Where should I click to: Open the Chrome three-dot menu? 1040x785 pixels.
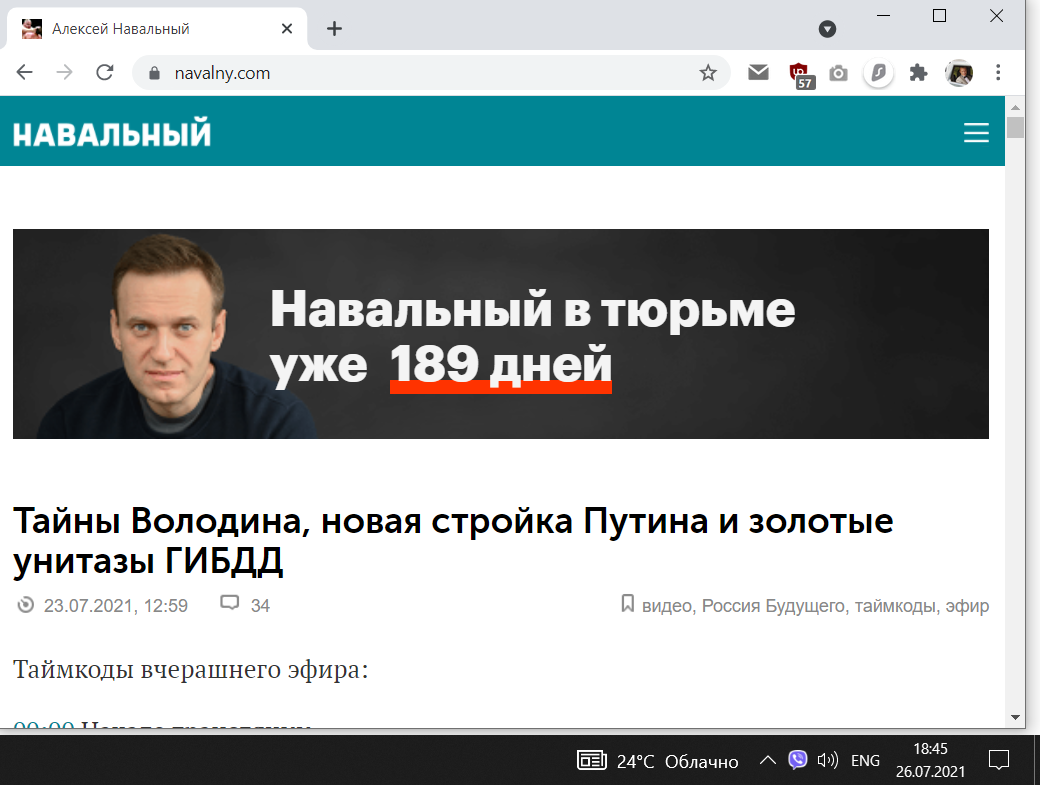click(x=998, y=72)
